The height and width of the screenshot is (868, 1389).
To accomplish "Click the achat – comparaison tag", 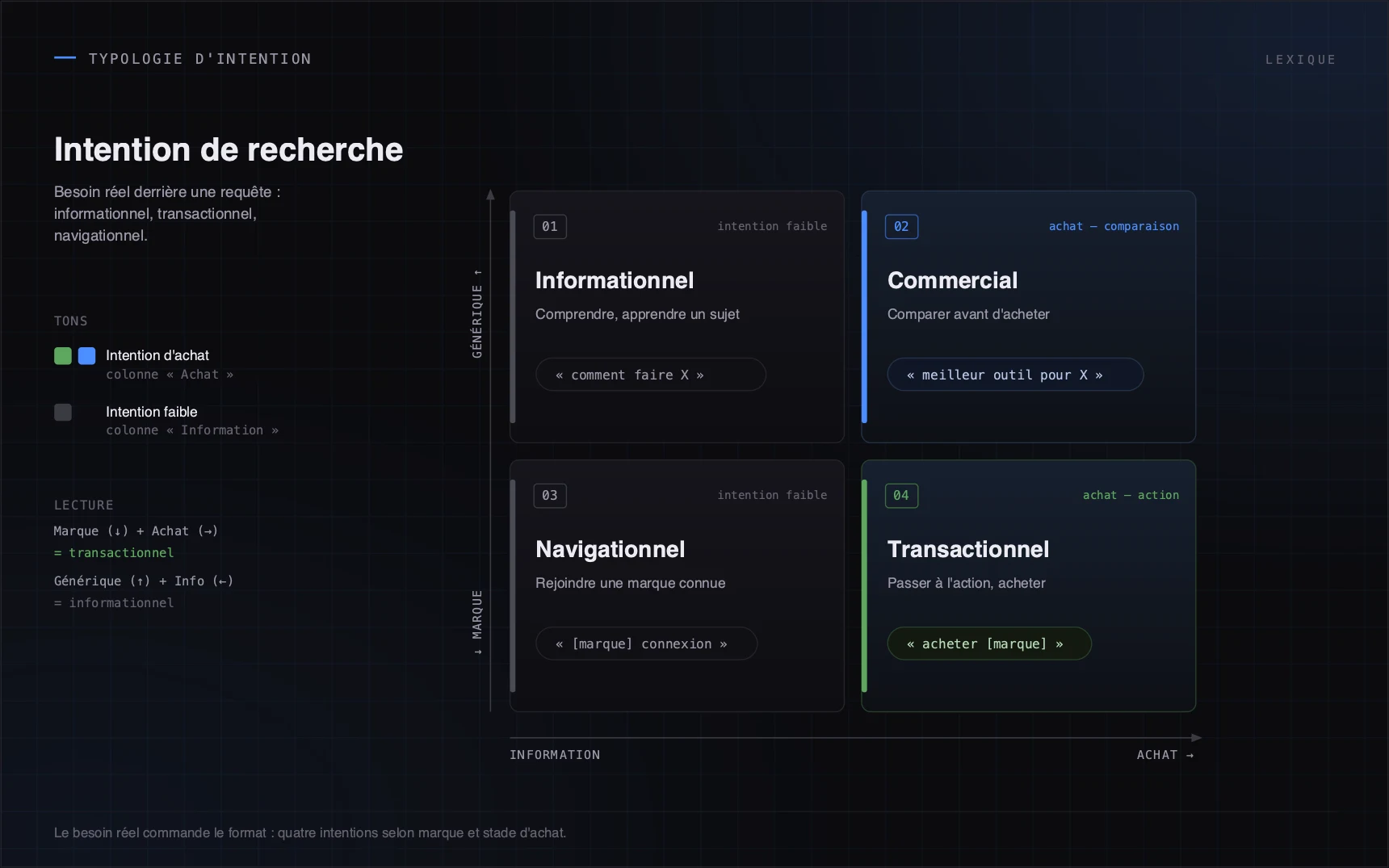I will 1114,226.
